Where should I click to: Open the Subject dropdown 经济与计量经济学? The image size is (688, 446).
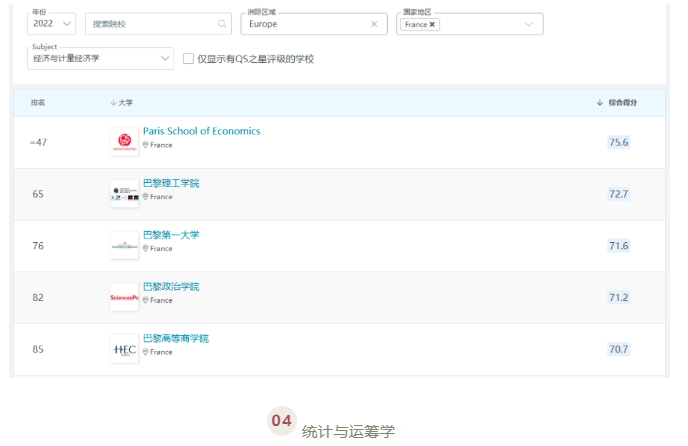(100, 58)
